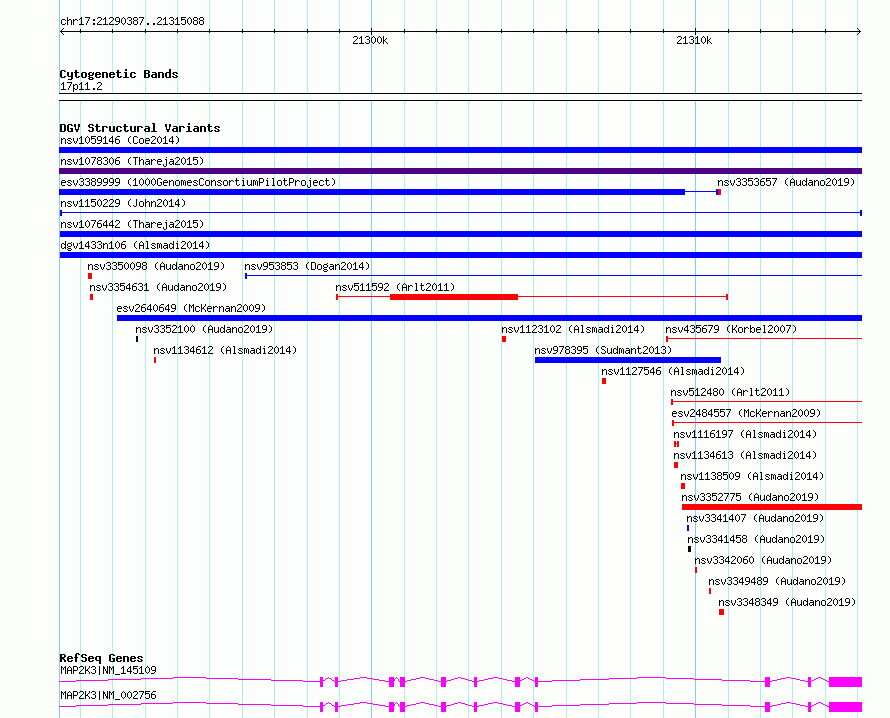Click the red marker under nsv3354631
890x718 pixels.
(91, 297)
